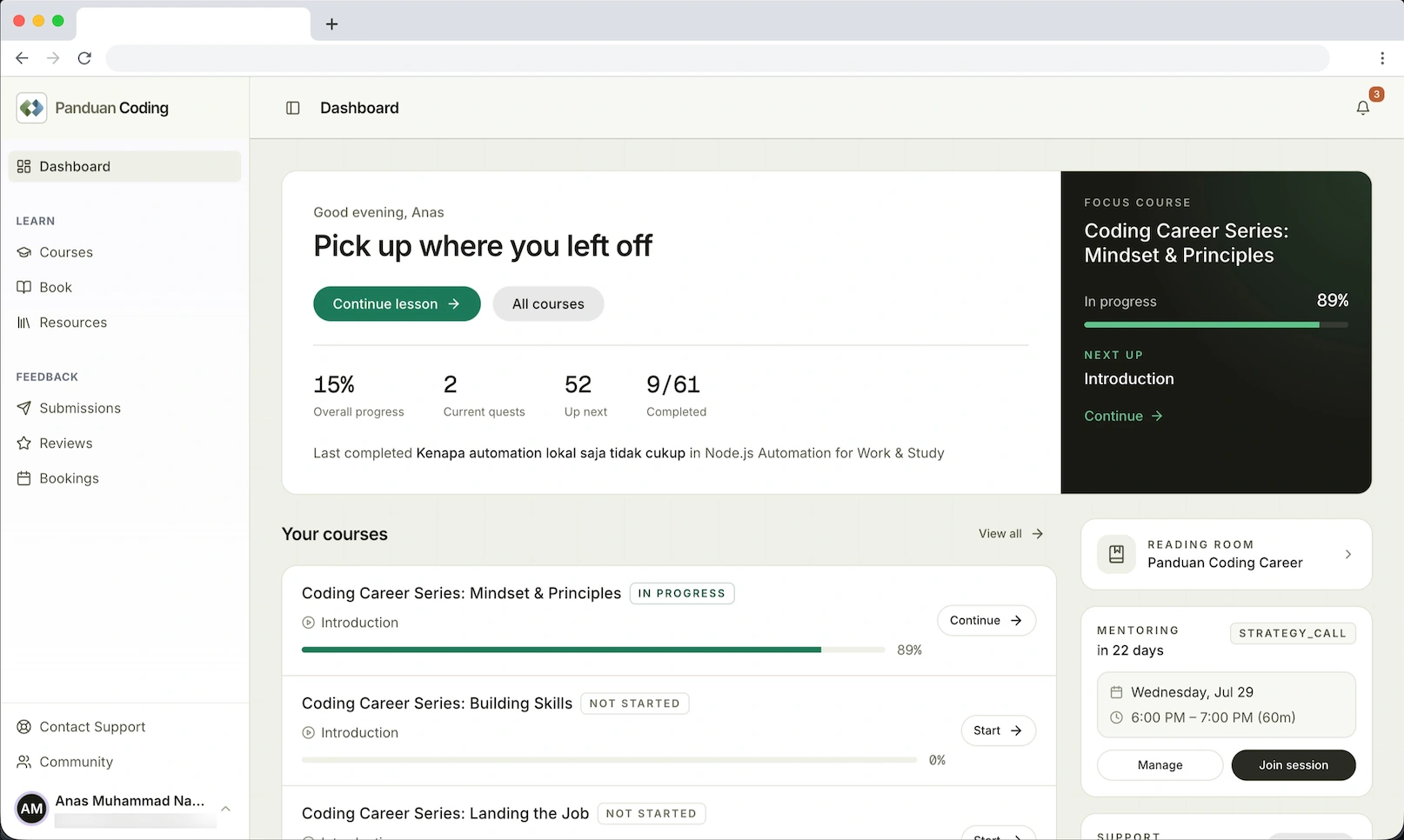Open the browser three-dot menu
This screenshot has width=1404, height=840.
tap(1382, 58)
